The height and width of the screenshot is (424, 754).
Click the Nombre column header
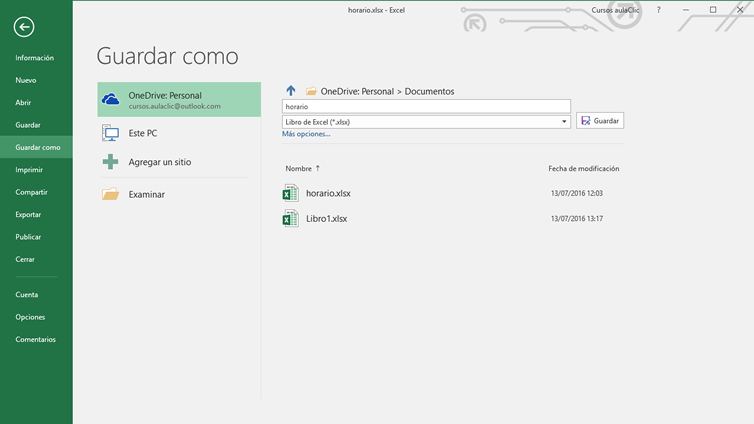pos(299,168)
